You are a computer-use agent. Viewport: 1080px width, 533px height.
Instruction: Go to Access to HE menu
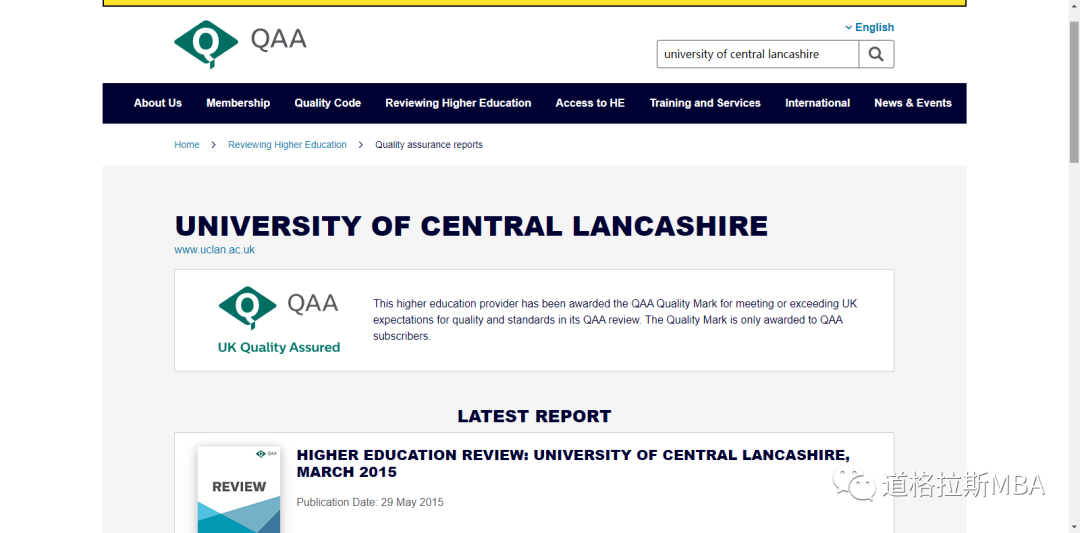(x=590, y=103)
